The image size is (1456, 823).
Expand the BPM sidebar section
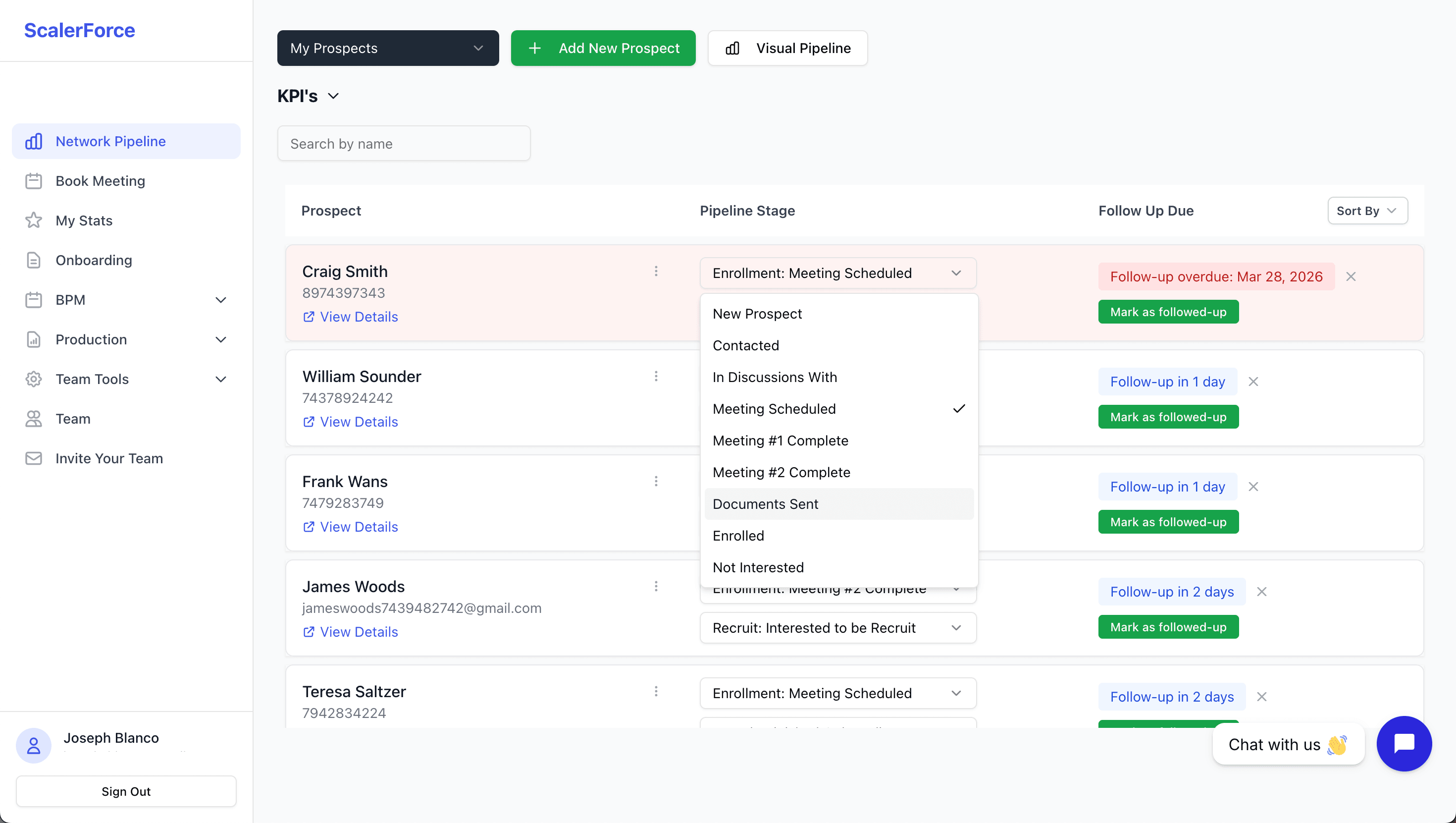pyautogui.click(x=221, y=300)
